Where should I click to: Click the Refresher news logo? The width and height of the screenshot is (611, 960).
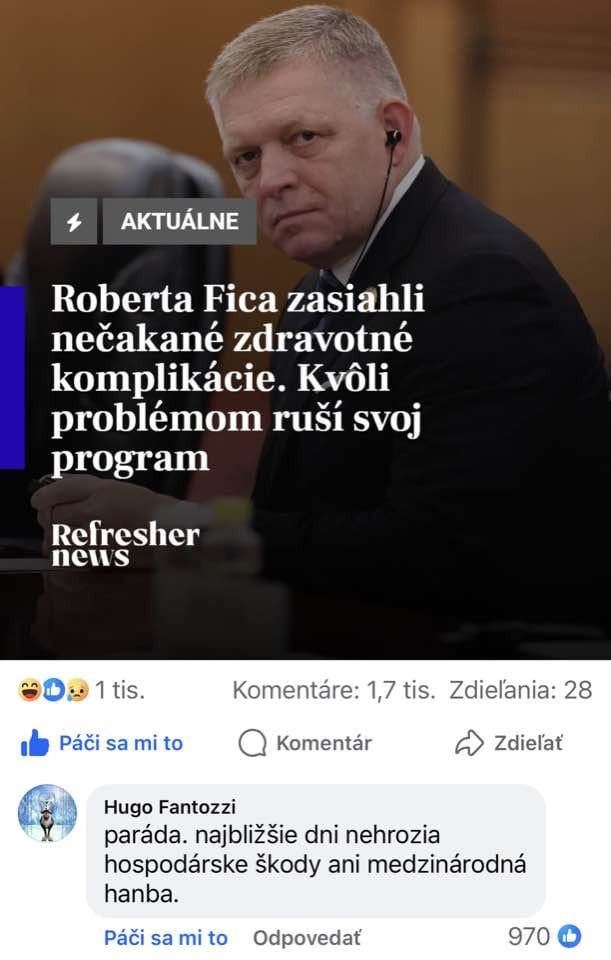coord(126,544)
